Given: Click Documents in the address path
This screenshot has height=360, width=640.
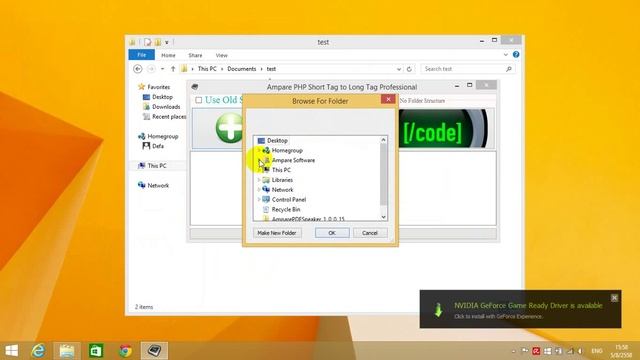Looking at the screenshot, I should click(242, 69).
